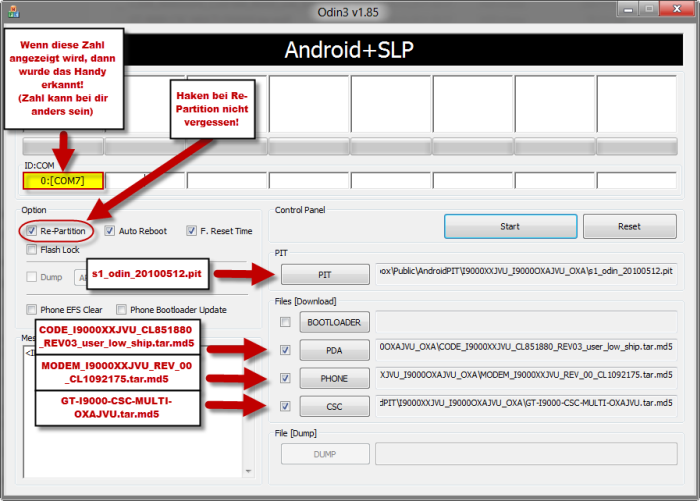Click the Reset button
The image size is (700, 501).
(629, 226)
